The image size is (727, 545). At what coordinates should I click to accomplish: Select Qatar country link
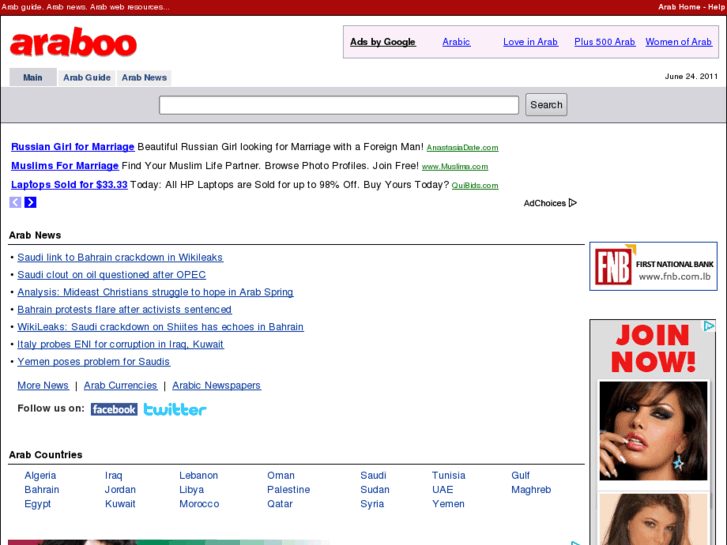click(x=280, y=504)
